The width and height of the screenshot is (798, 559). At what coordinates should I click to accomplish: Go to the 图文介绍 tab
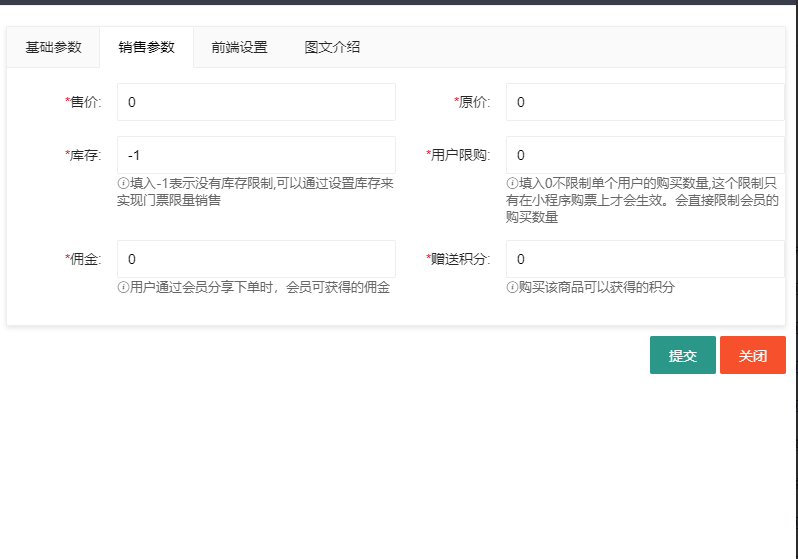click(x=332, y=47)
